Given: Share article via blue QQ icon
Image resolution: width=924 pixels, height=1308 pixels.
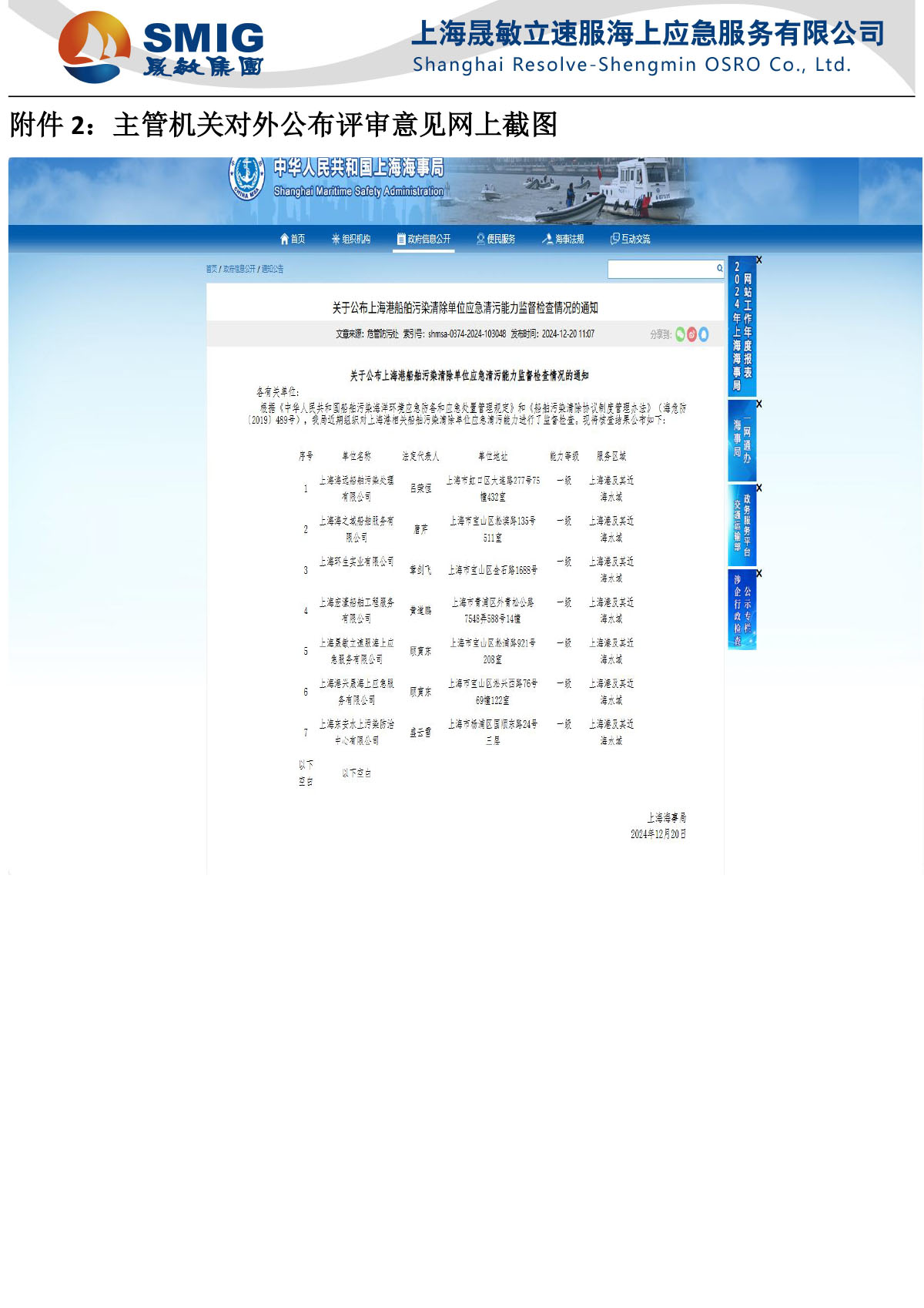Looking at the screenshot, I should pos(703,334).
